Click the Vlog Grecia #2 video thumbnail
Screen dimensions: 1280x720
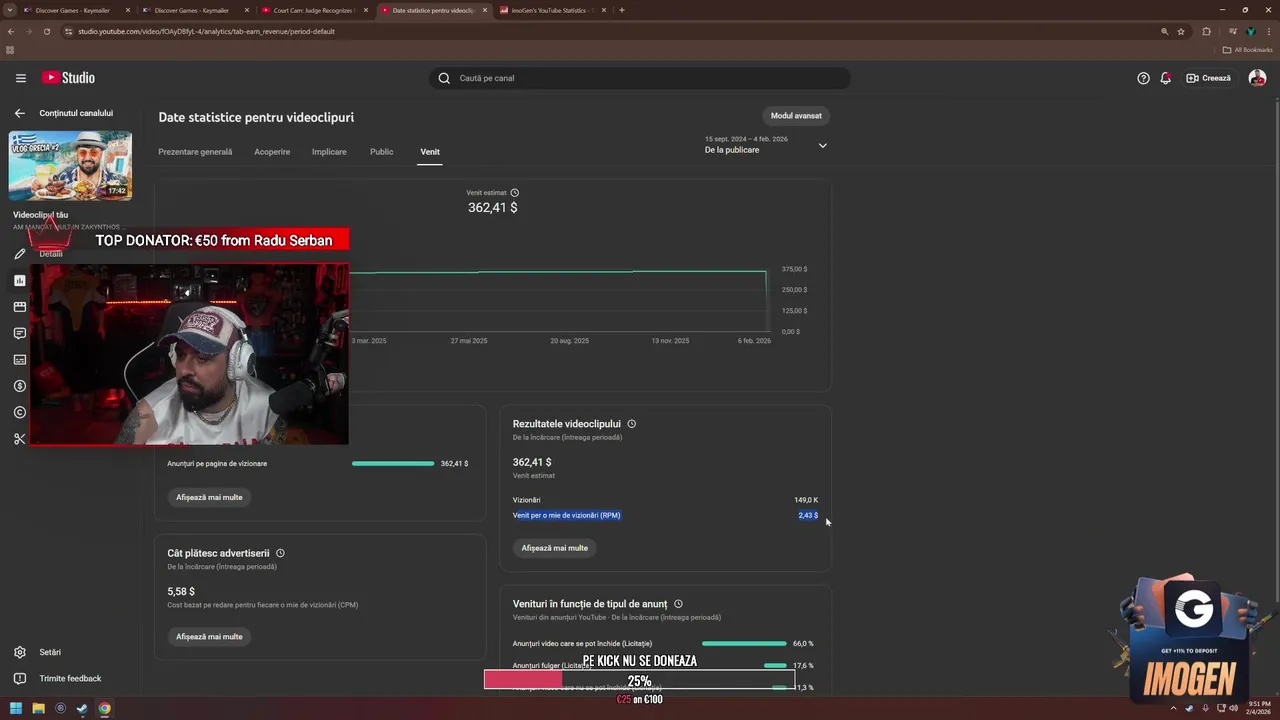(x=70, y=166)
